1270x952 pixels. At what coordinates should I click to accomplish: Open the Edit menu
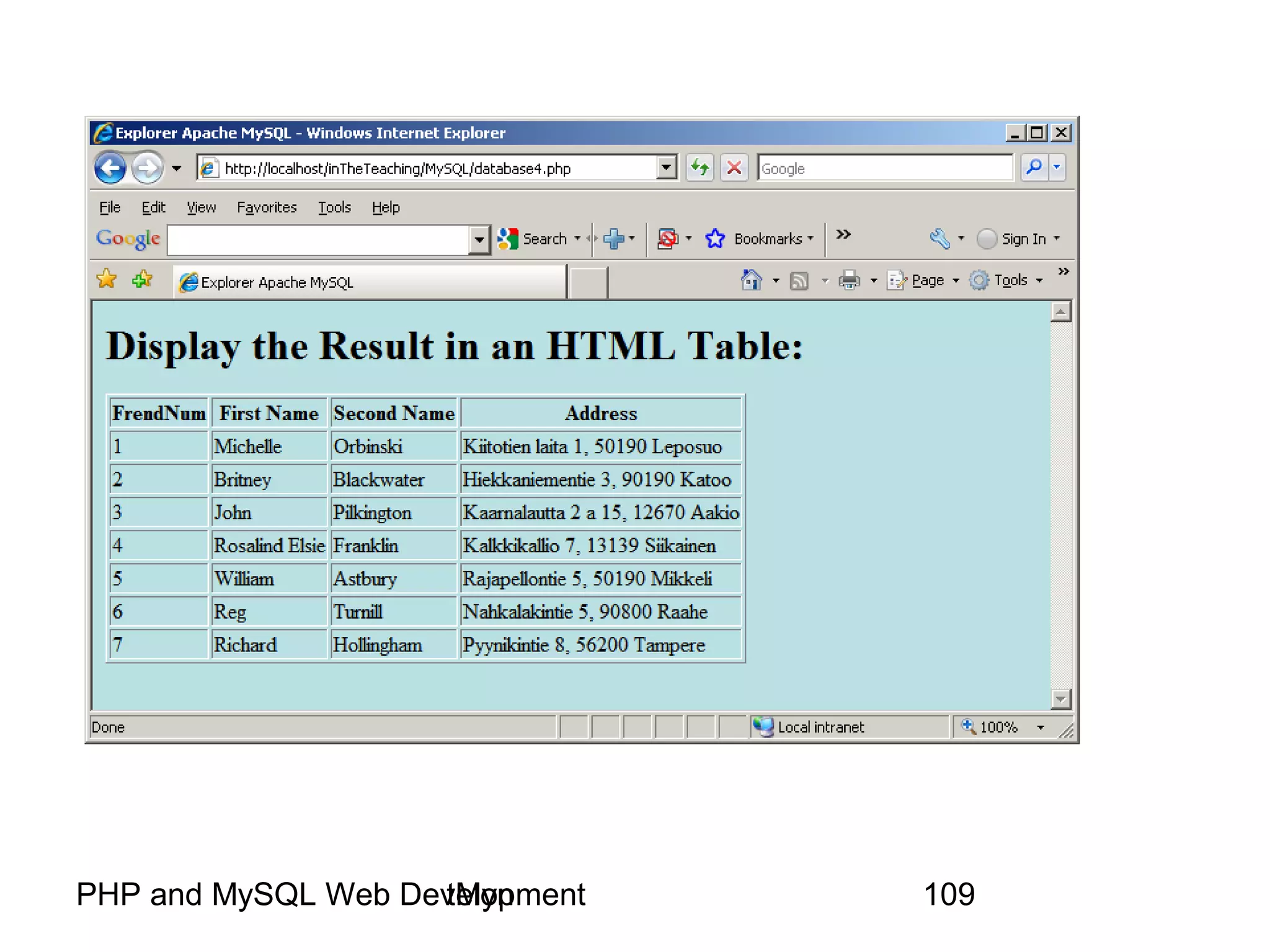point(153,207)
